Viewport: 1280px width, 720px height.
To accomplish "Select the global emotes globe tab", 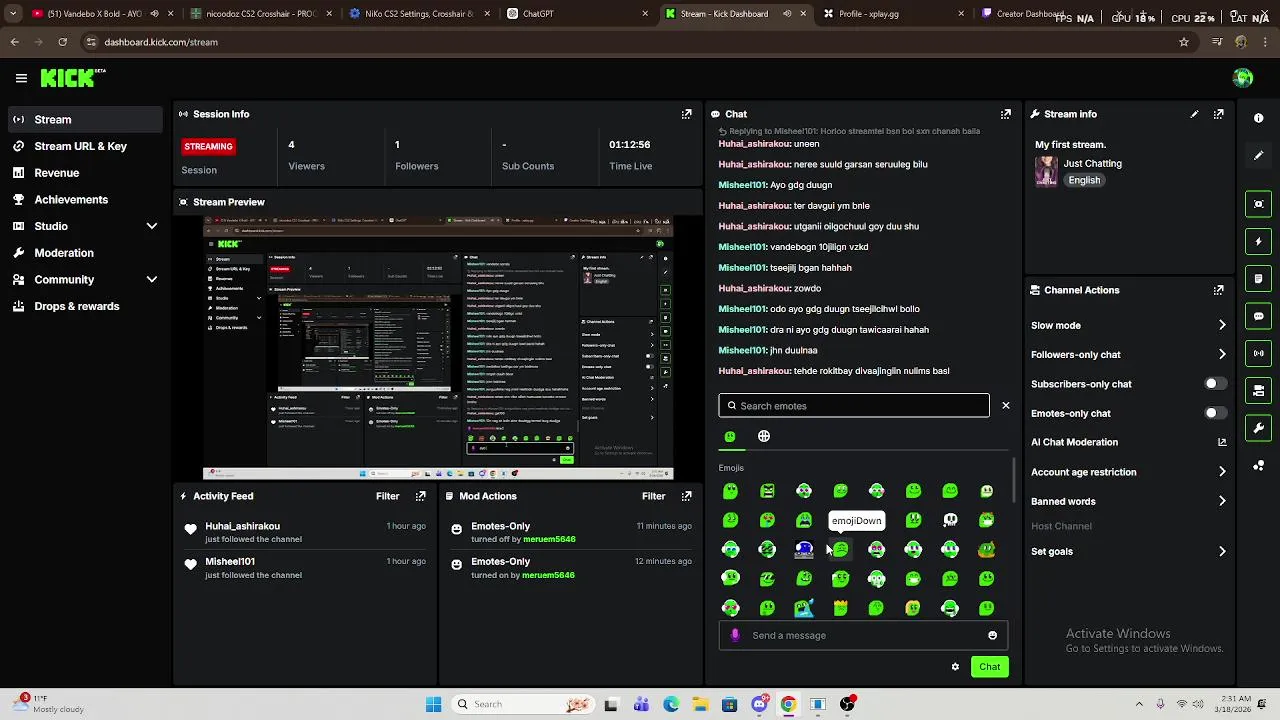I will pos(764,436).
